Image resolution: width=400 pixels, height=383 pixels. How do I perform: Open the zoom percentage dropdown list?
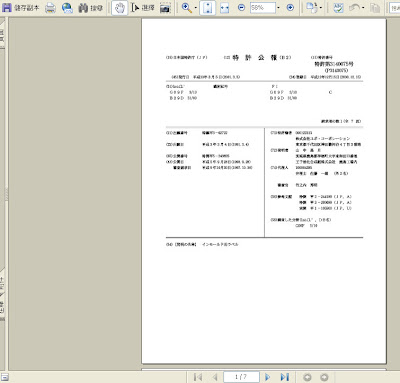tap(279, 8)
